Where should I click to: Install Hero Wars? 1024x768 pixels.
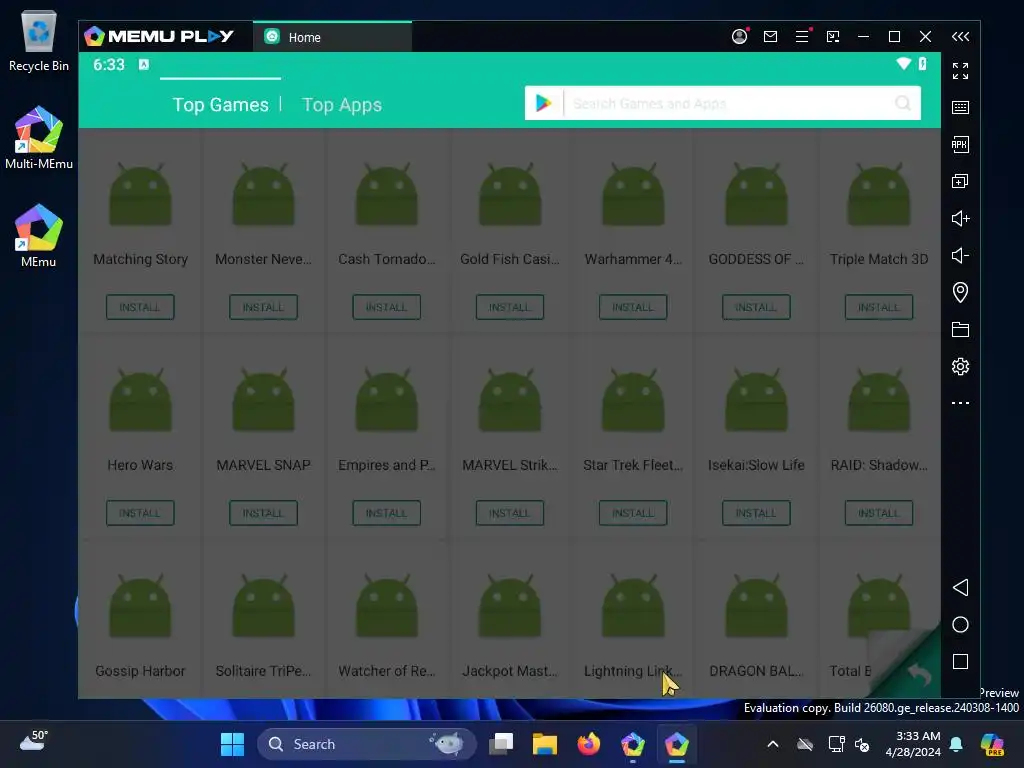point(140,513)
